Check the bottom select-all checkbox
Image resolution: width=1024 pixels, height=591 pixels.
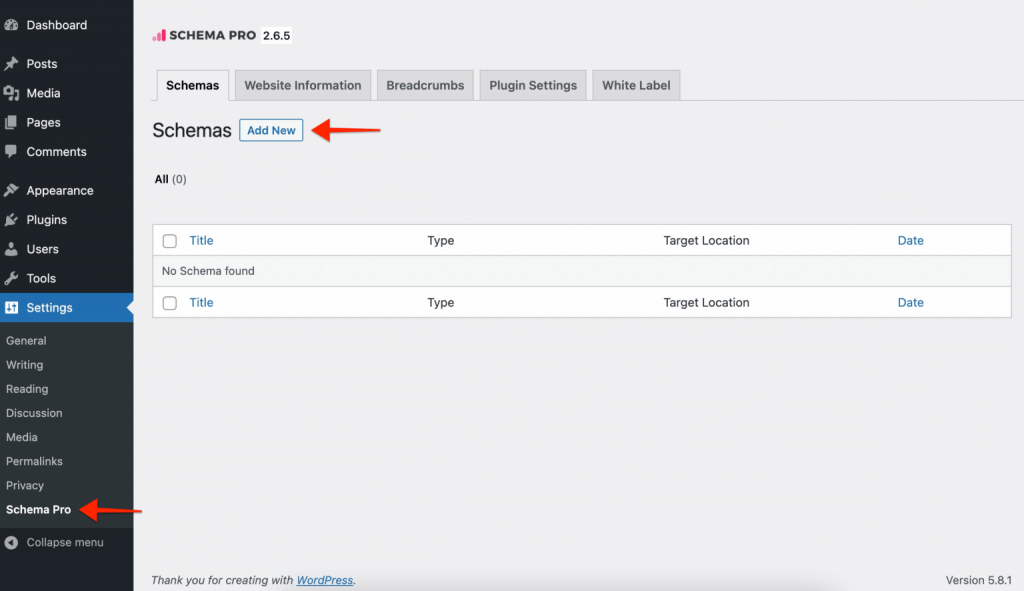(169, 302)
